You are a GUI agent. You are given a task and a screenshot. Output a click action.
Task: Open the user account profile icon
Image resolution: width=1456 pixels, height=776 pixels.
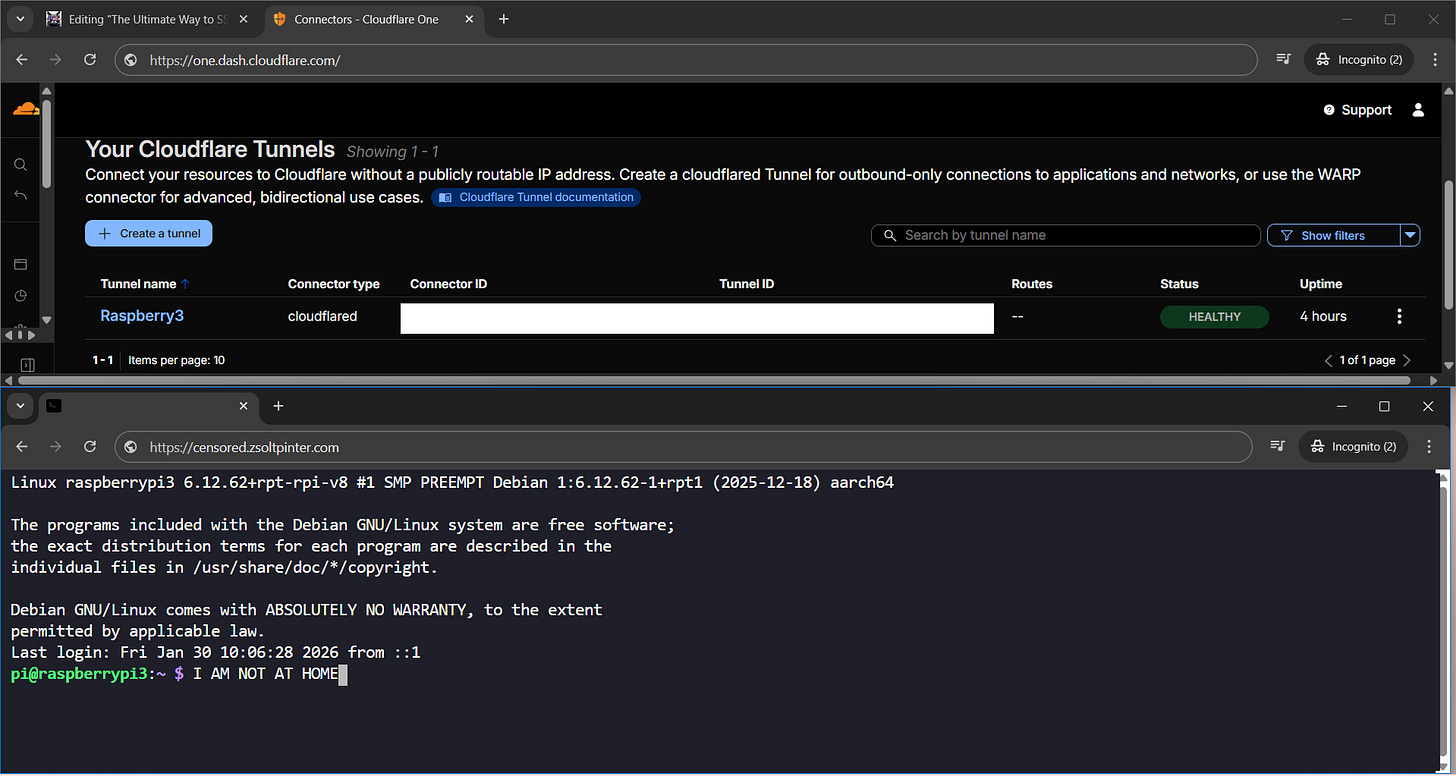pos(1418,110)
